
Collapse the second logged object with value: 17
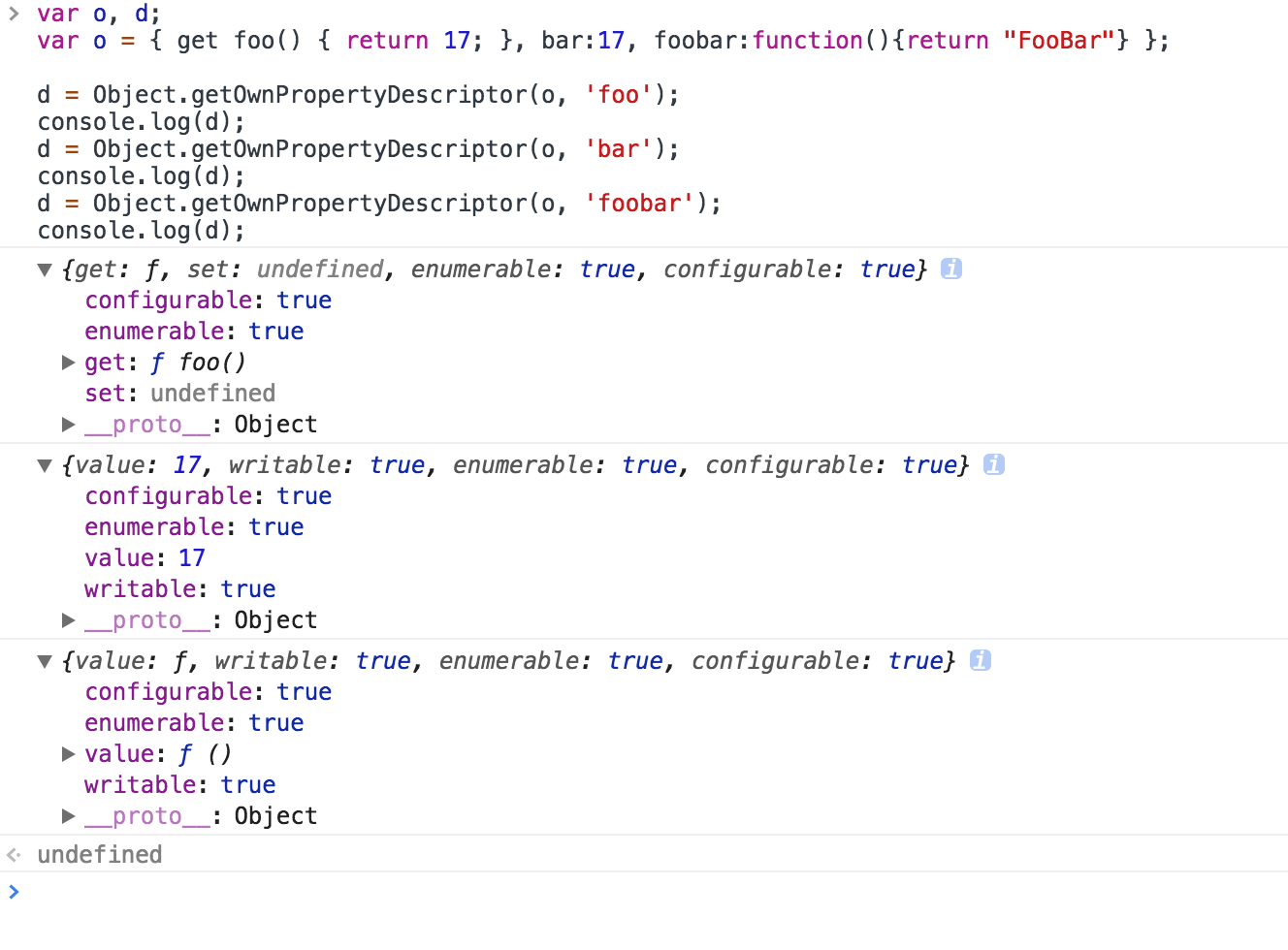coord(45,466)
